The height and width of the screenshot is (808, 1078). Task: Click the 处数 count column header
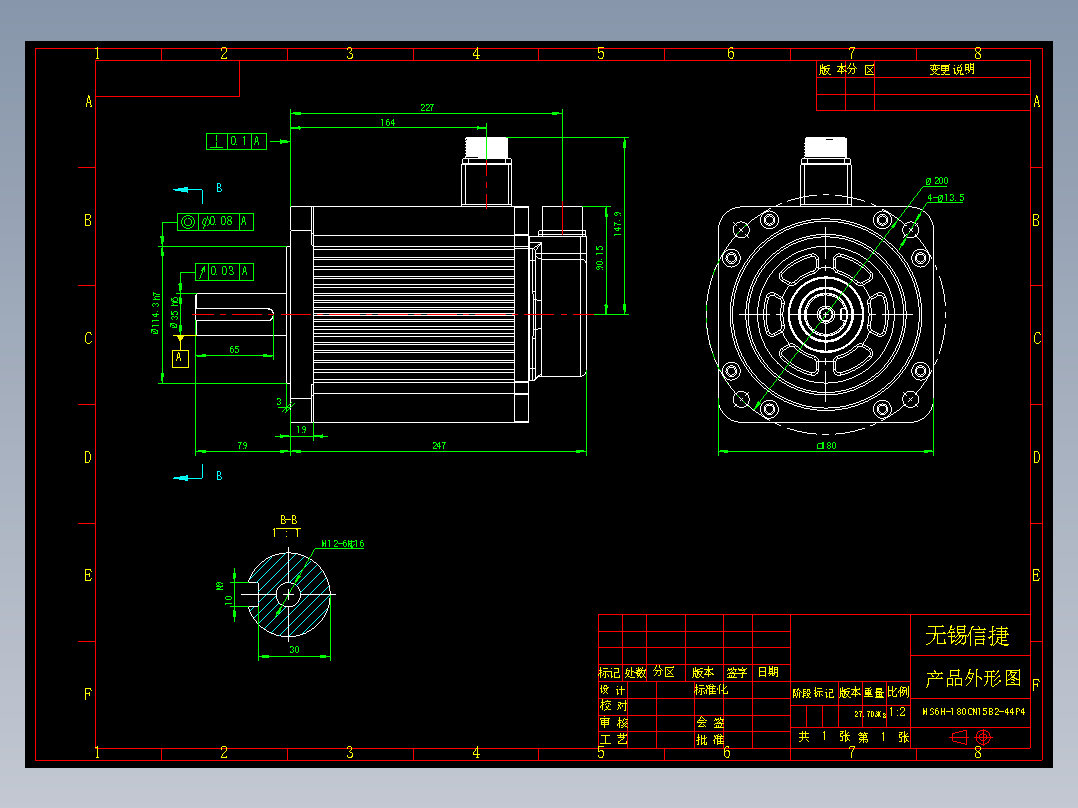635,673
